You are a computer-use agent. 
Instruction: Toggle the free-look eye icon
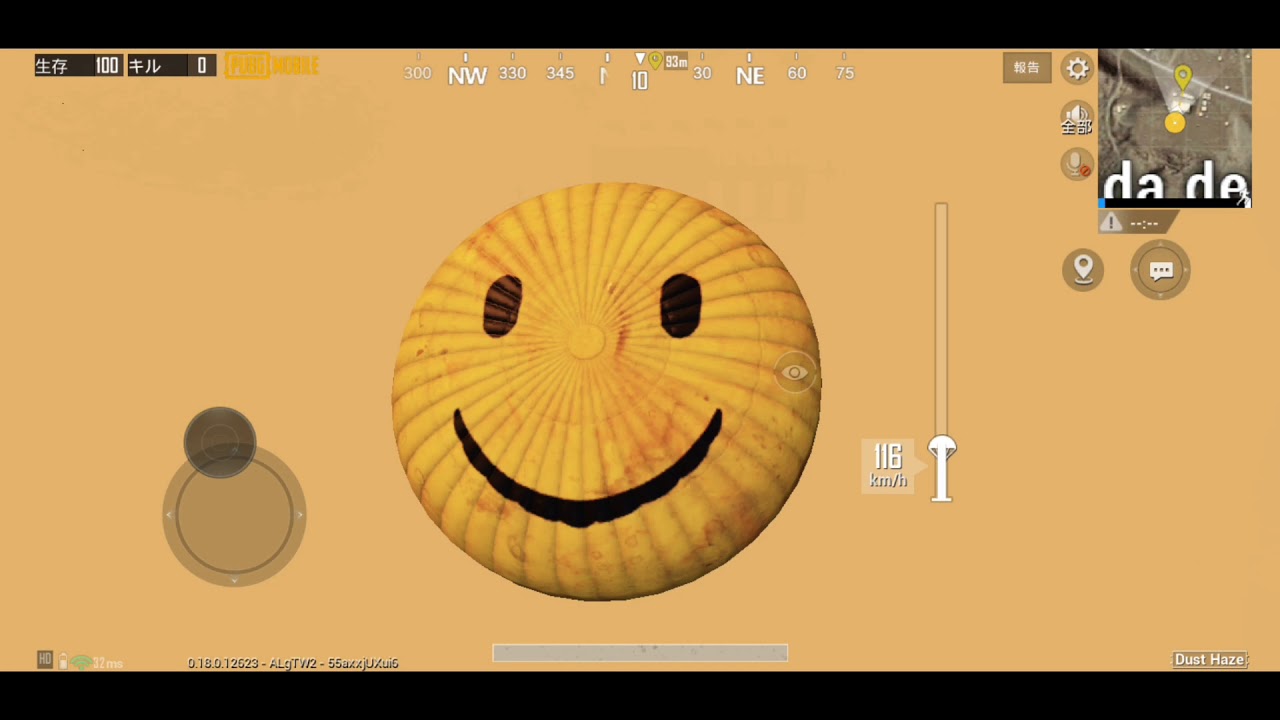coord(795,373)
